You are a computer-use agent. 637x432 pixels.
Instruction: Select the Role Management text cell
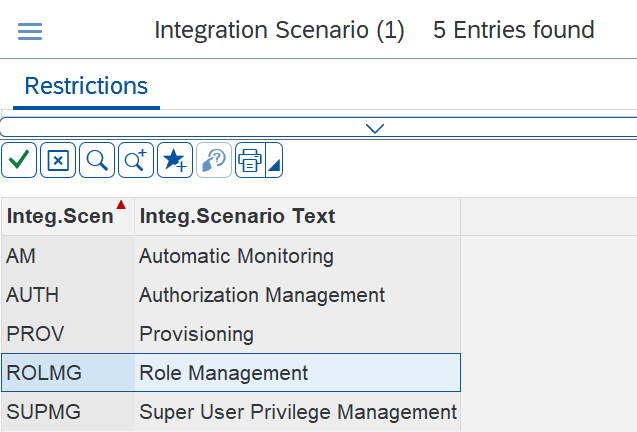(x=224, y=373)
